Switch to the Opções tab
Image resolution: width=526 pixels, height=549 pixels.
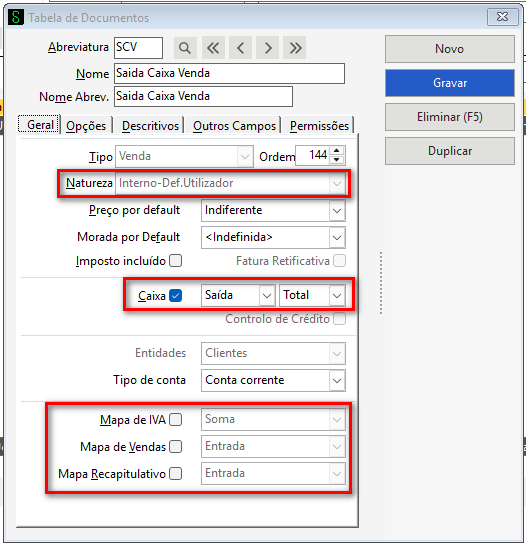tap(86, 126)
